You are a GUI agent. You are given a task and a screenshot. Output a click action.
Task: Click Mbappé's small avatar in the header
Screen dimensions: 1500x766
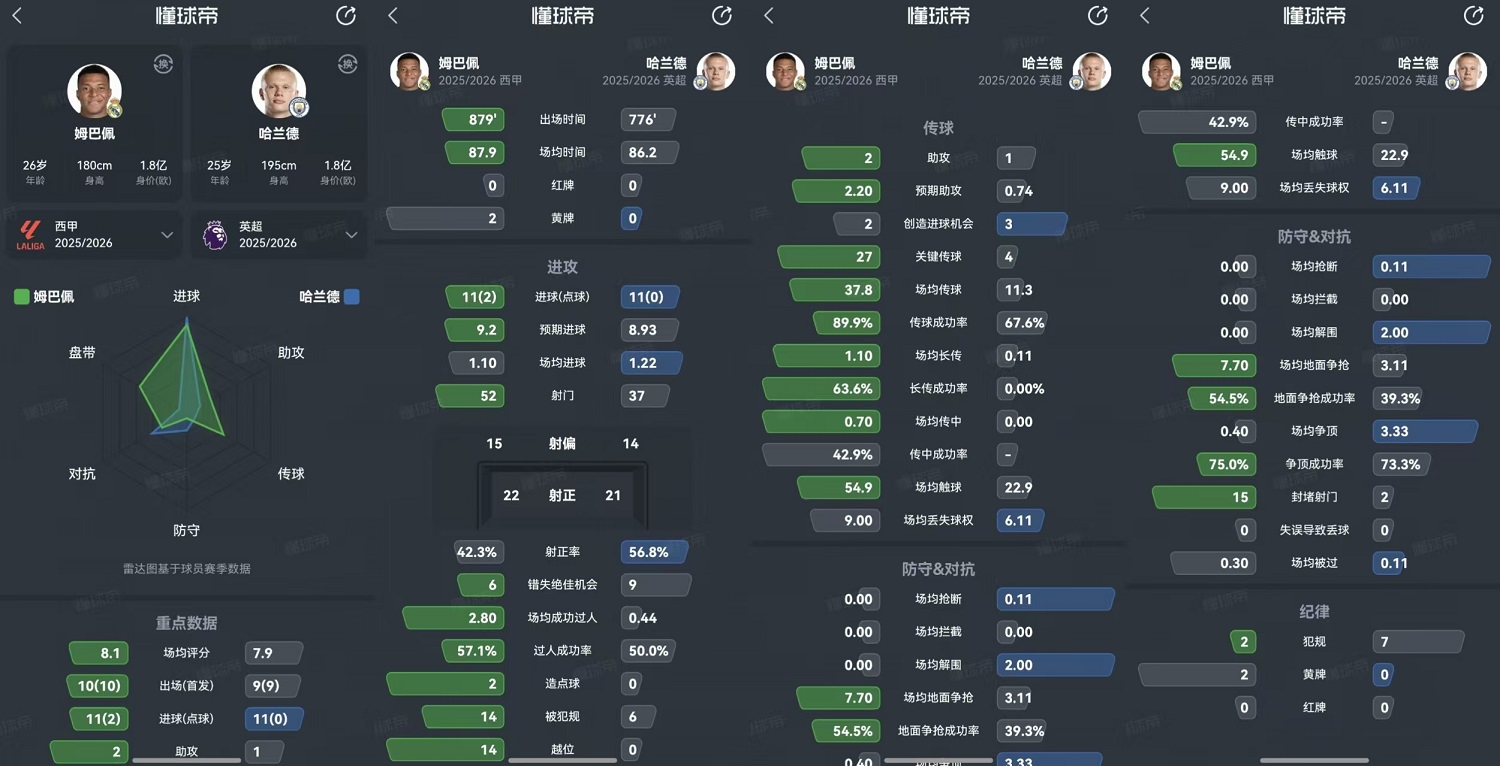coord(409,71)
